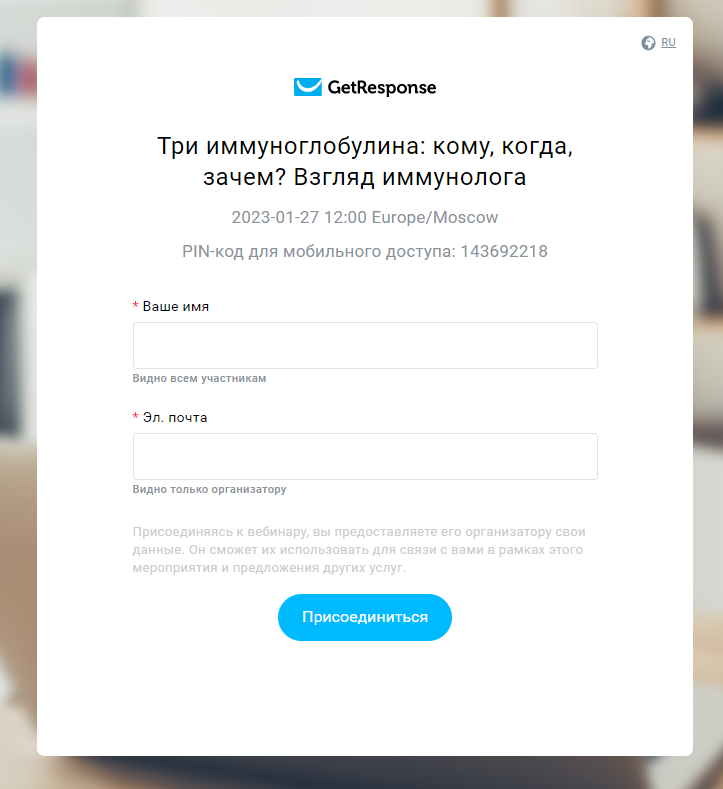
Task: Open the RU language selector link
Action: (668, 43)
